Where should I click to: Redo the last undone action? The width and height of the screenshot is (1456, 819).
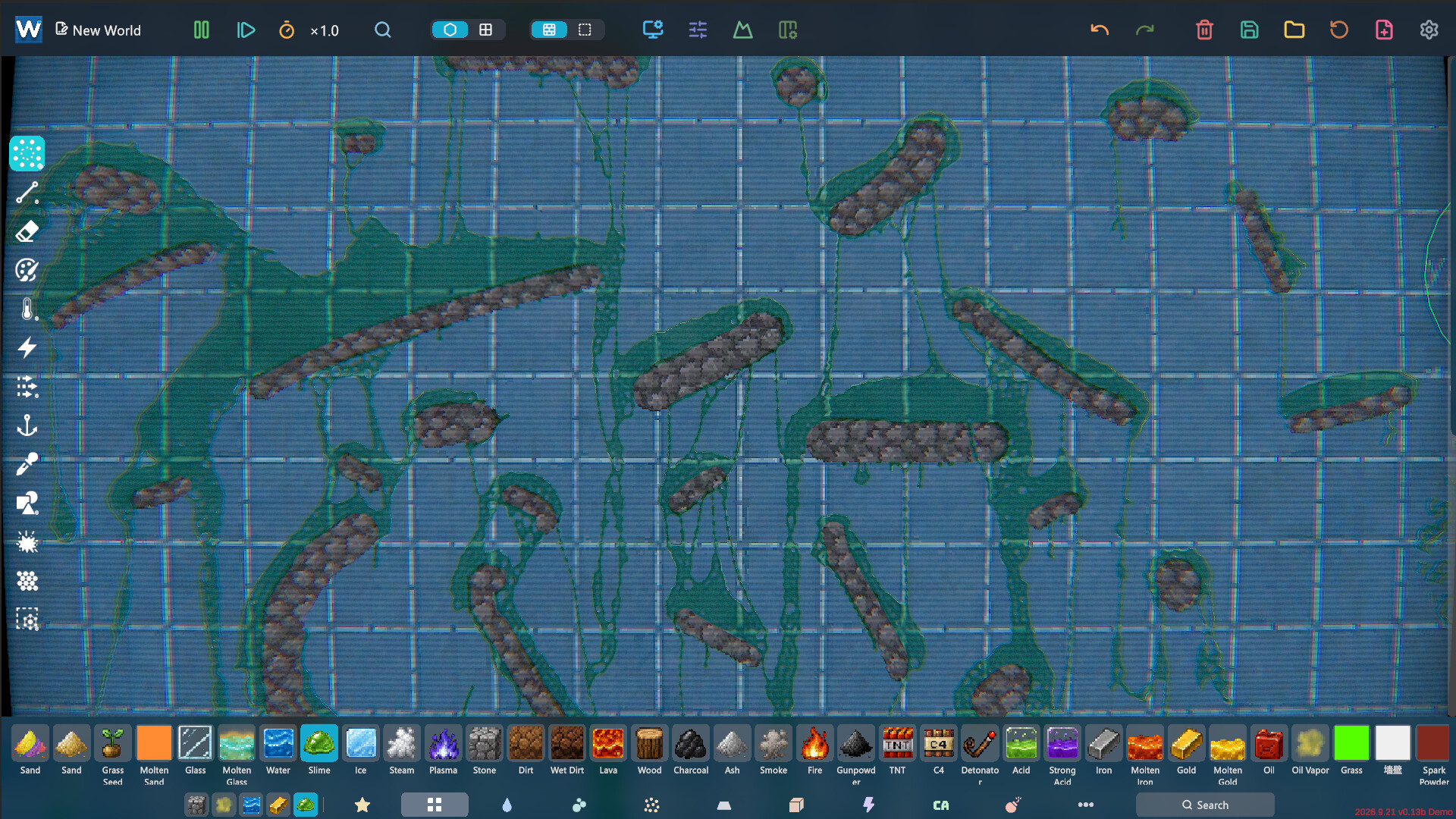click(x=1144, y=30)
